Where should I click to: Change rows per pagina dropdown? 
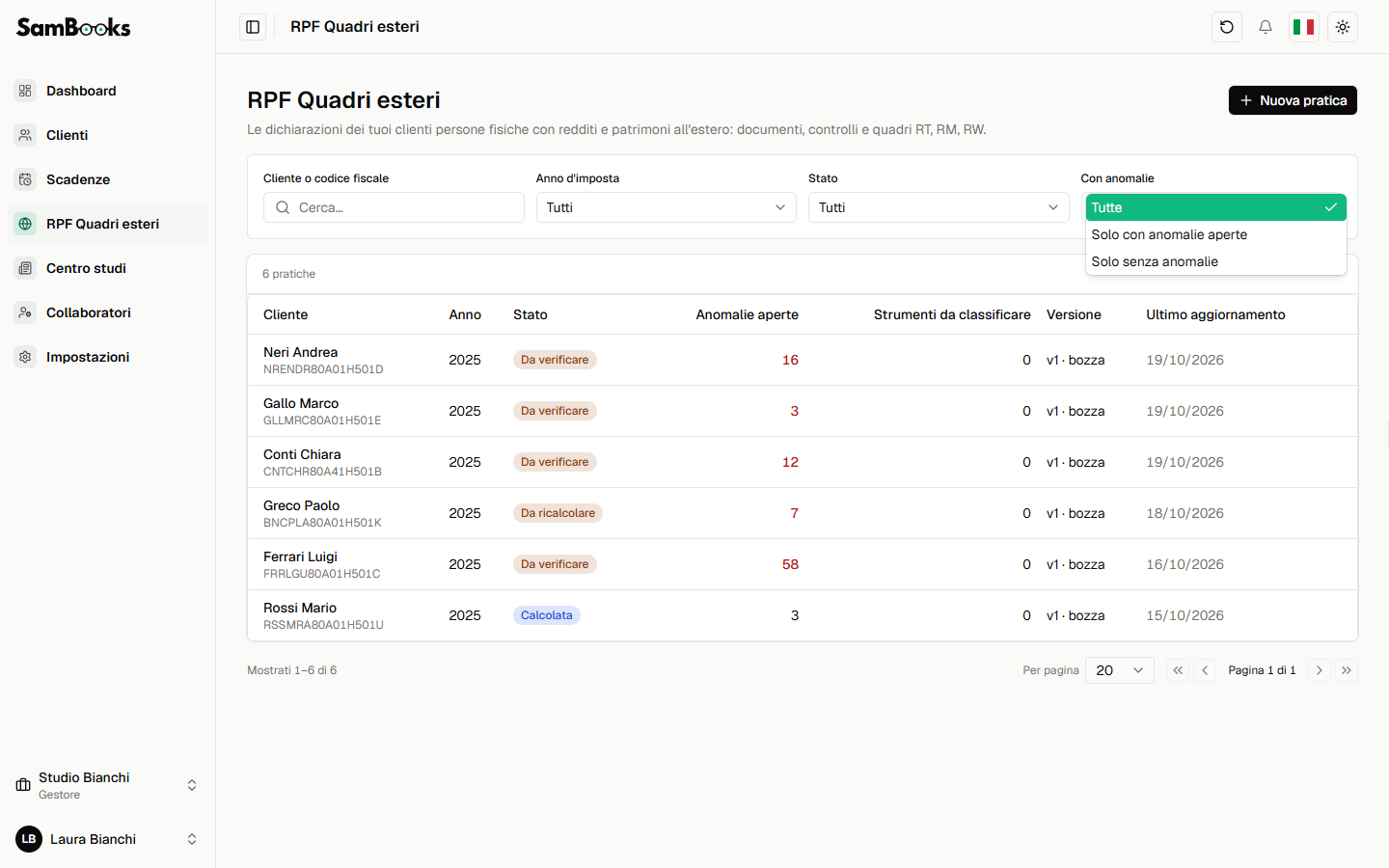pyautogui.click(x=1120, y=670)
